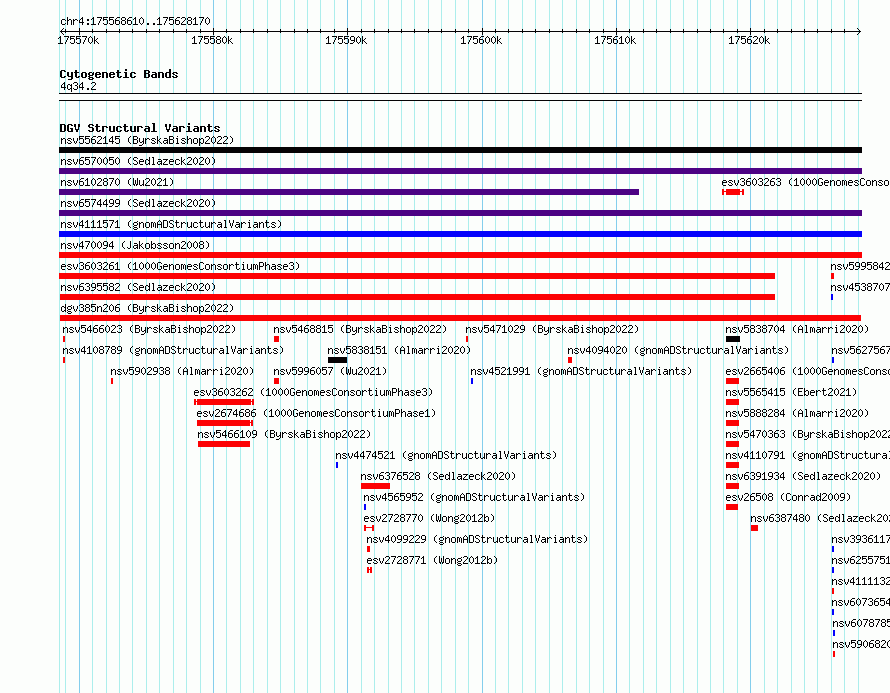The height and width of the screenshot is (693, 890).
Task: Open the esv3603263 variant label
Action: click(805, 182)
